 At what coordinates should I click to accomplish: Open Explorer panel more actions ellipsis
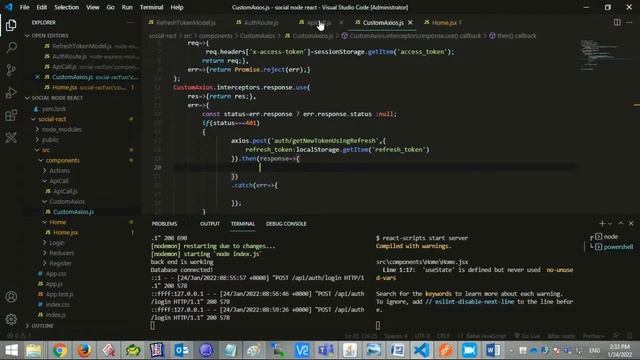coord(130,22)
